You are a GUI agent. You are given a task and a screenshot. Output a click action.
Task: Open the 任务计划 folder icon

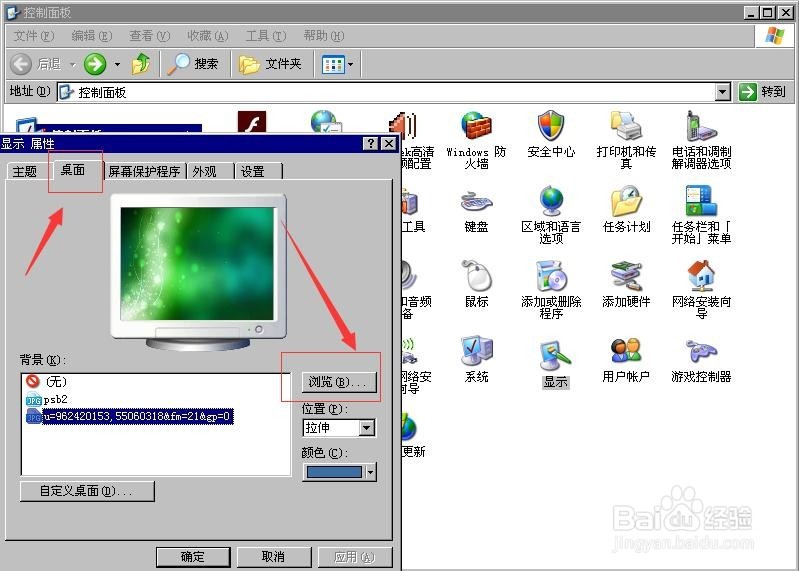(626, 201)
